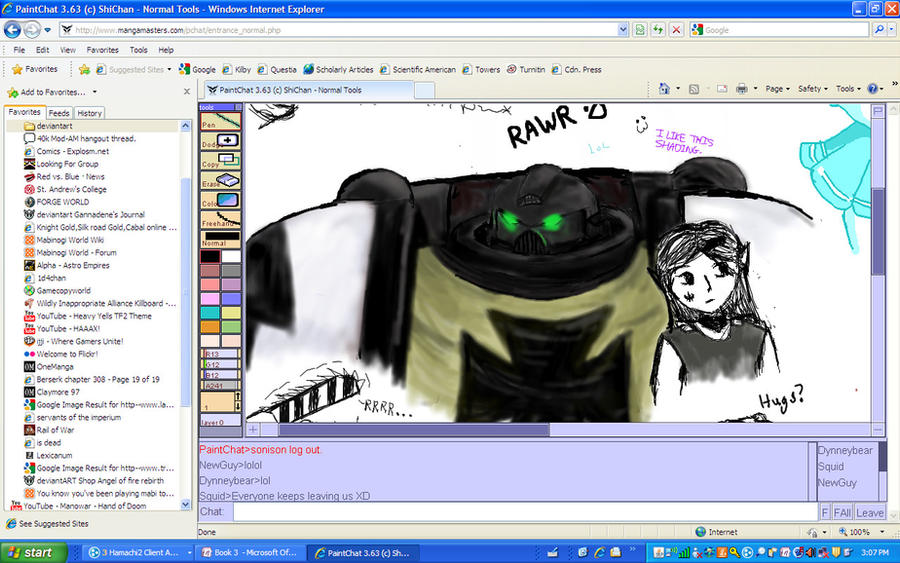Screen dimensions: 900x563
Task: Pick the orange color swatch
Action: tap(210, 327)
